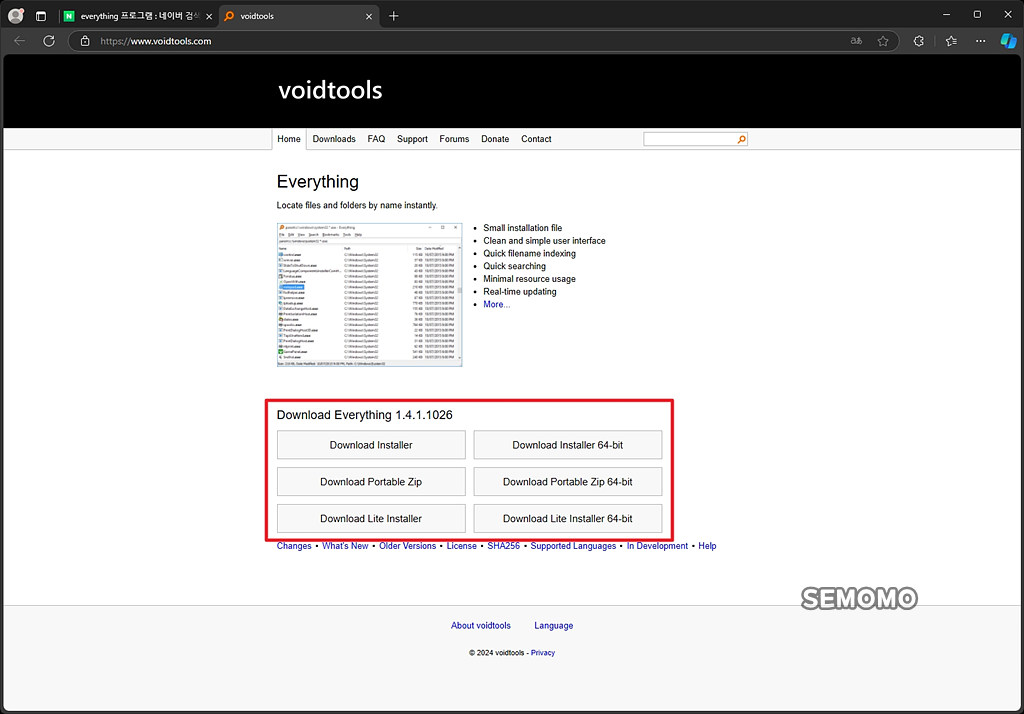Open the favorites list icon
Image resolution: width=1024 pixels, height=714 pixels.
[x=952, y=41]
